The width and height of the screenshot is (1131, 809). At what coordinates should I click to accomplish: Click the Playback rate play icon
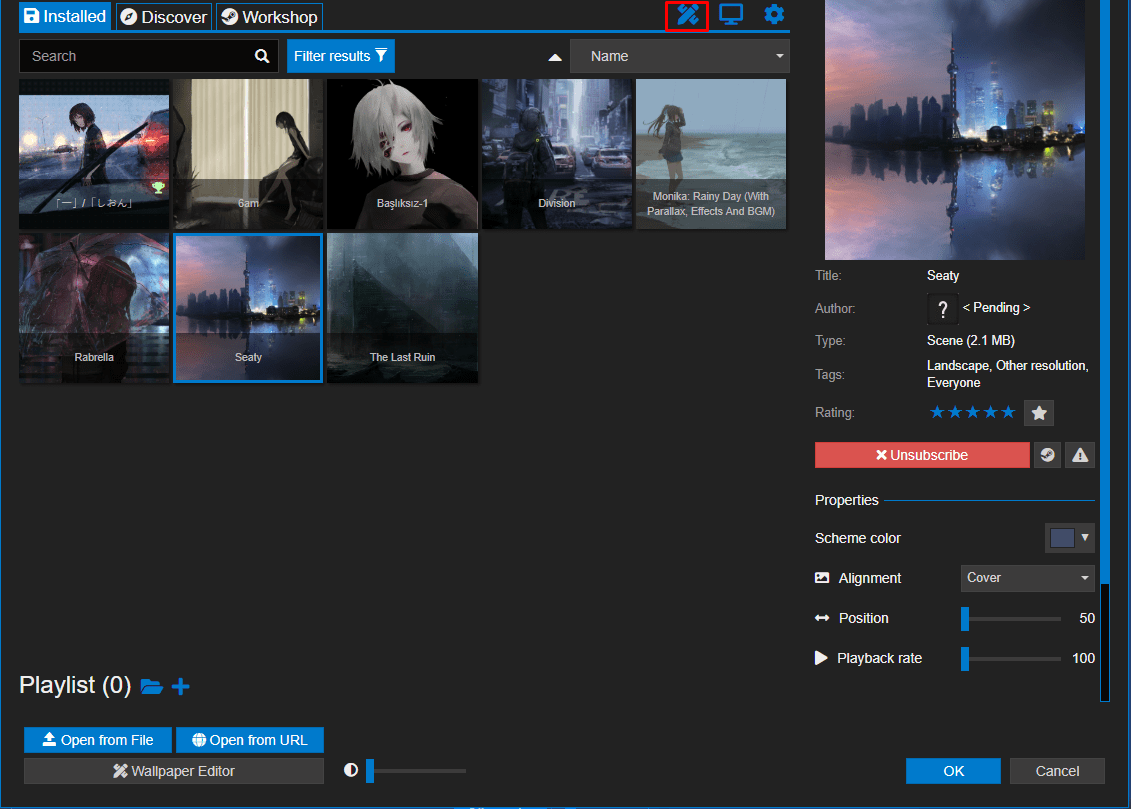[821, 658]
